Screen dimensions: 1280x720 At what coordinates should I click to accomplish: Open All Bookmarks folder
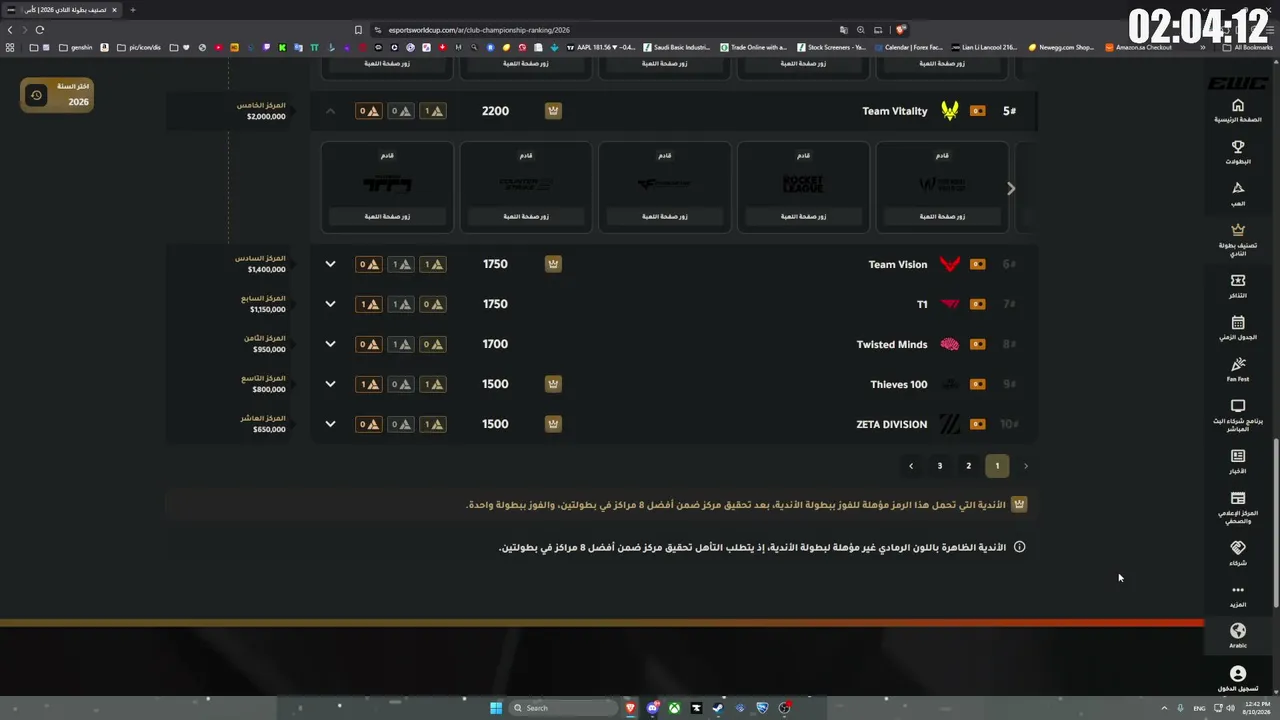[1248, 47]
